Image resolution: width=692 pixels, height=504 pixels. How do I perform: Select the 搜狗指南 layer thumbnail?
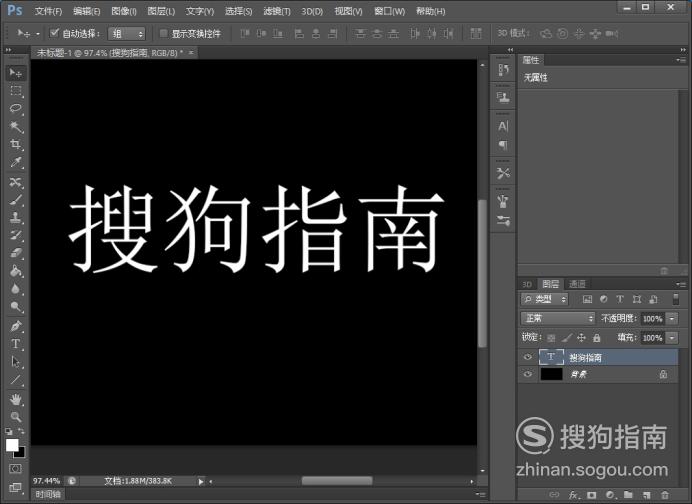[551, 357]
